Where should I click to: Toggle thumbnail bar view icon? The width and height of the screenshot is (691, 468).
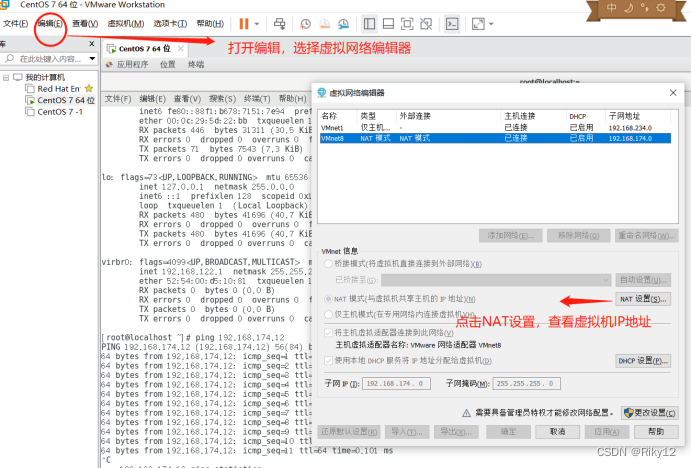(x=388, y=24)
